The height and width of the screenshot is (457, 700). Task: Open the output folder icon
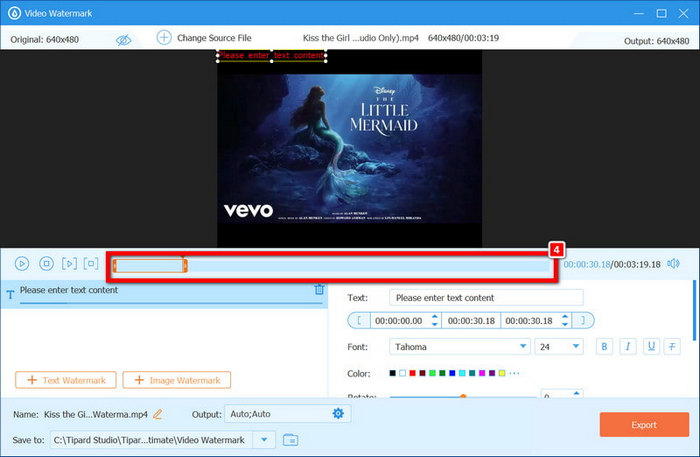point(291,440)
